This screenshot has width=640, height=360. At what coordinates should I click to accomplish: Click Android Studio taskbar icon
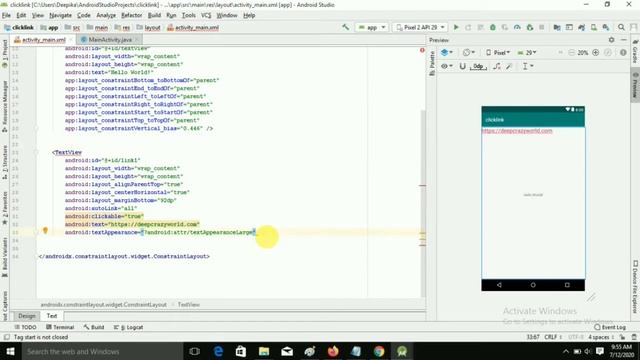(x=402, y=351)
